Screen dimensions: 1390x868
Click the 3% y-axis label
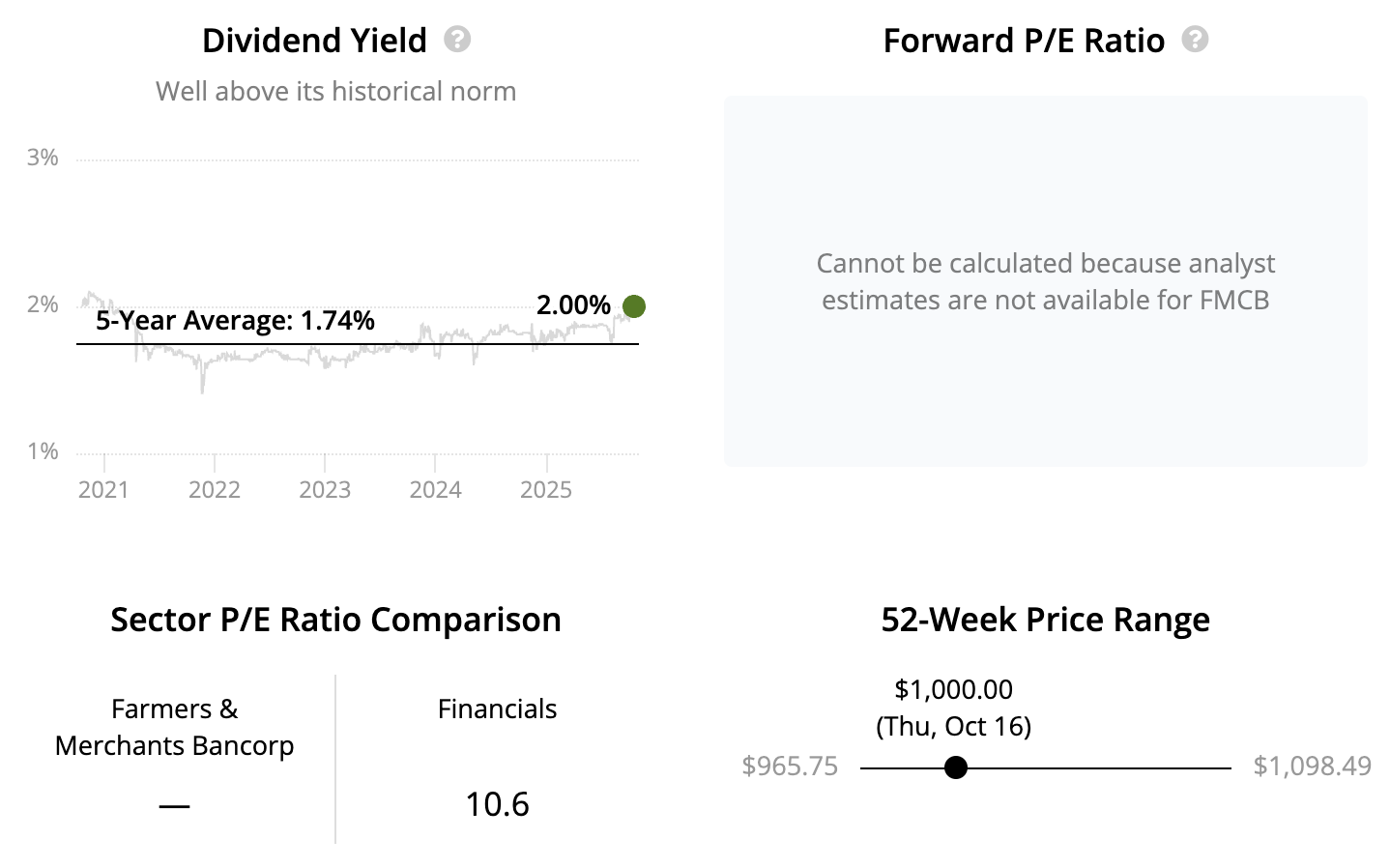point(43,158)
